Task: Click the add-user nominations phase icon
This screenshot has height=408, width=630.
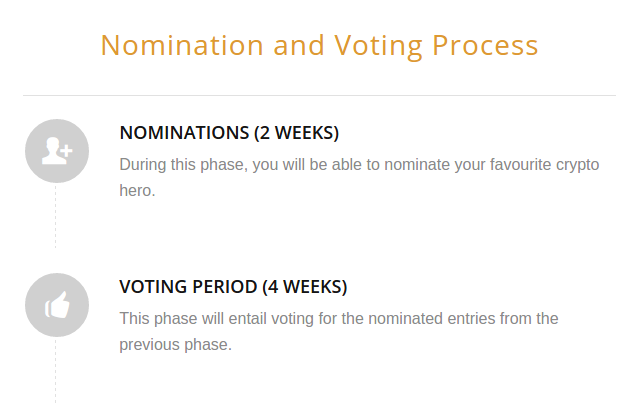Action: click(x=57, y=151)
